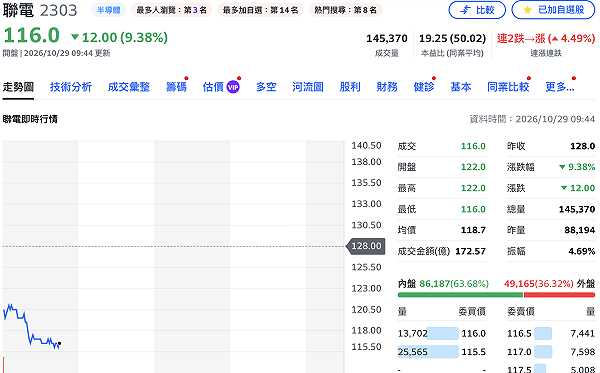Open the 多空 tab

[x=266, y=87]
